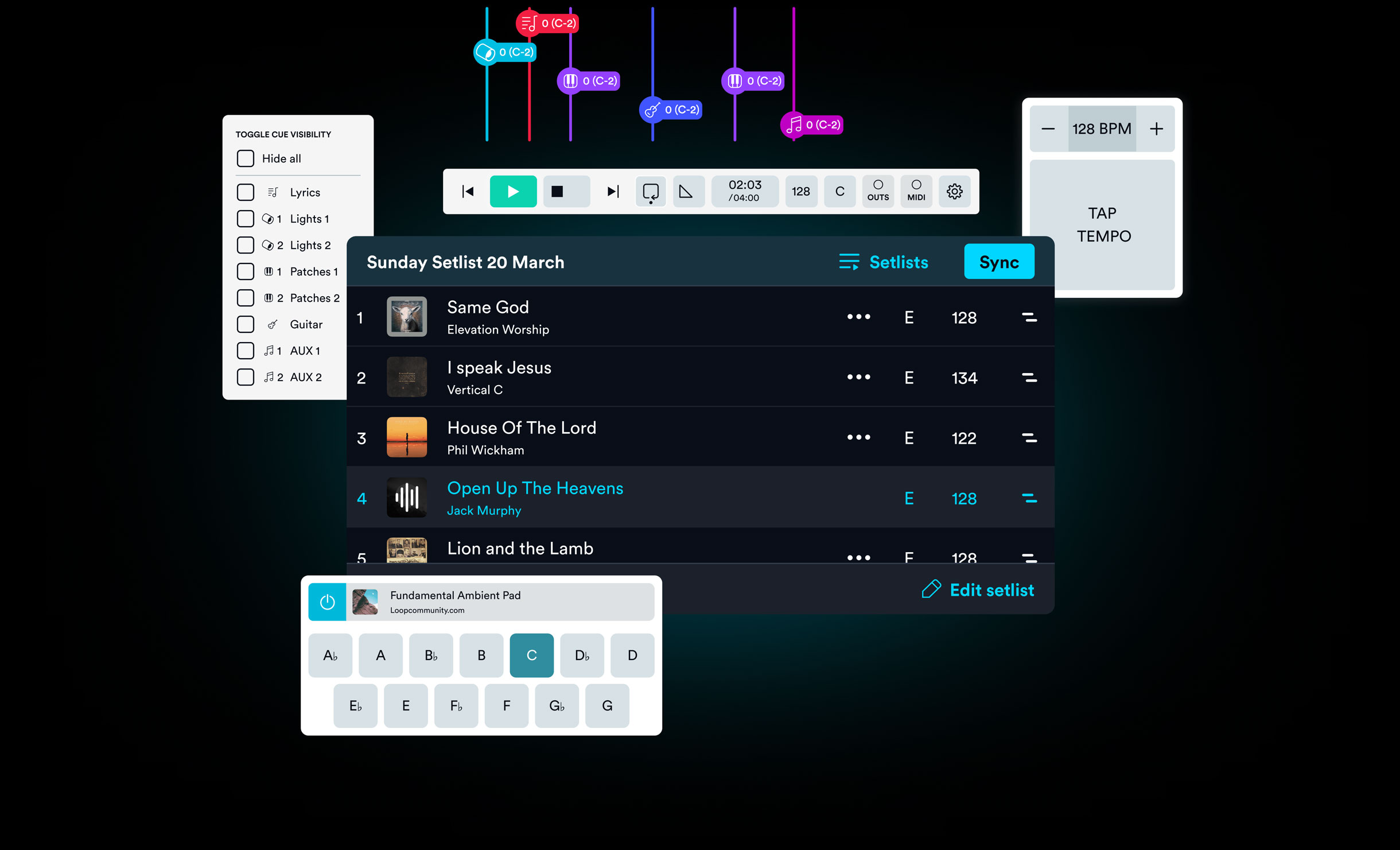Click the Sync button
The height and width of the screenshot is (850, 1400).
(999, 262)
